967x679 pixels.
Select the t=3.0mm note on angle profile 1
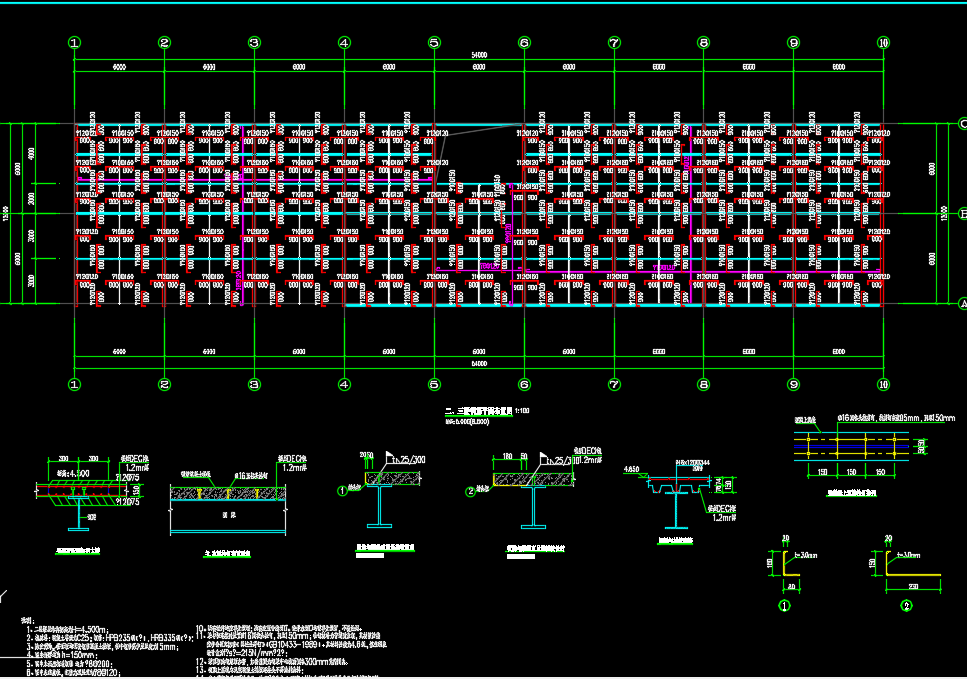tap(805, 556)
